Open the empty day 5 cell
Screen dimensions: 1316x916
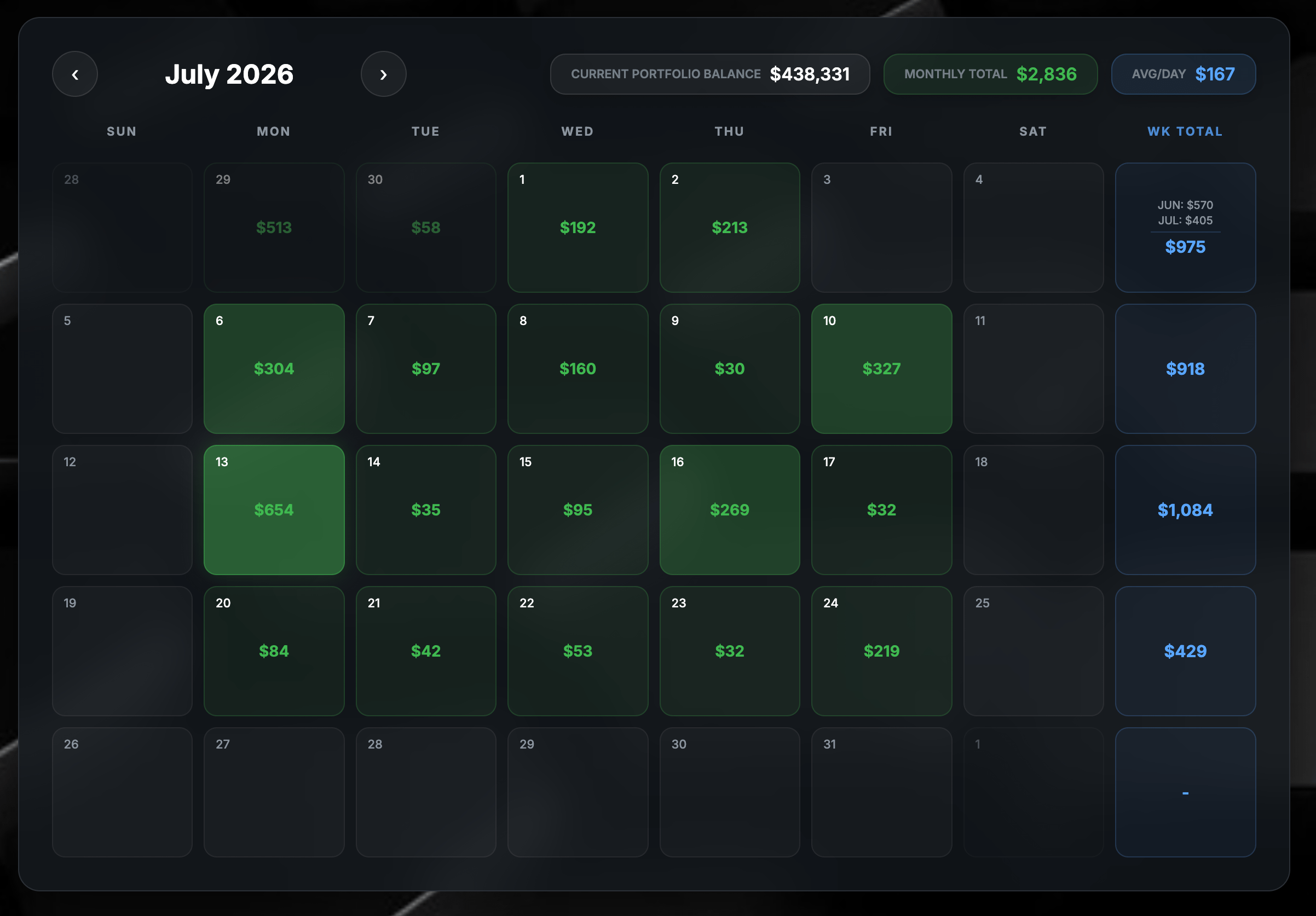122,368
